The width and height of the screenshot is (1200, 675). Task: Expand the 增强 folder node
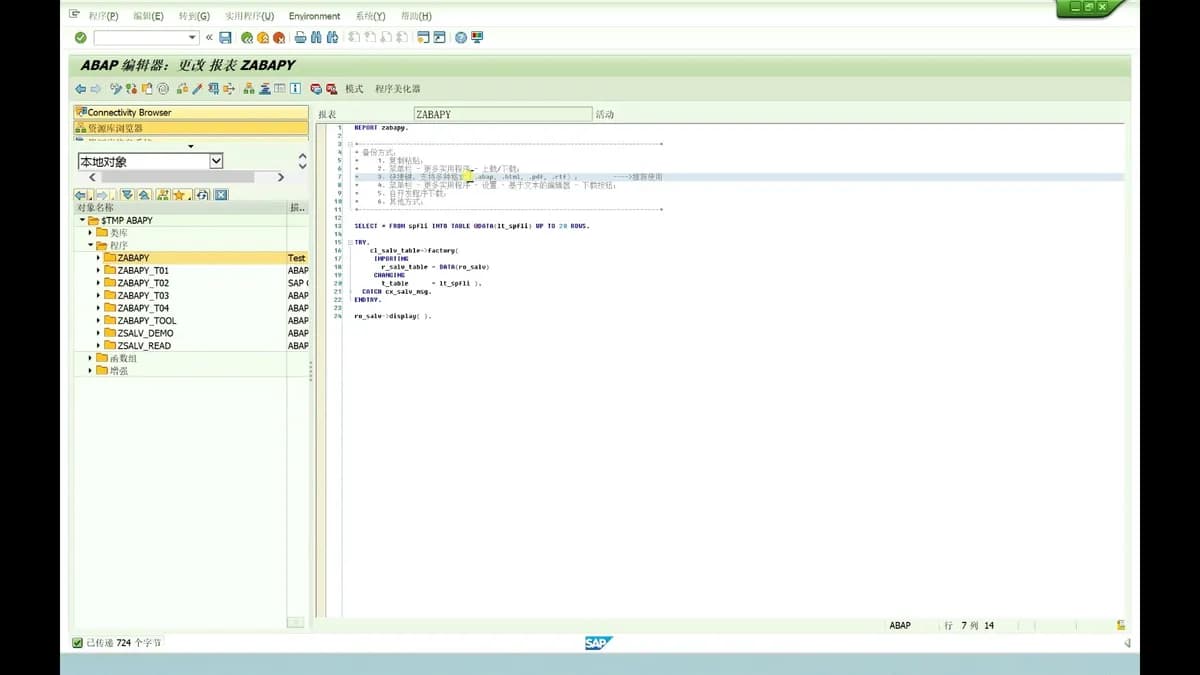(91, 370)
